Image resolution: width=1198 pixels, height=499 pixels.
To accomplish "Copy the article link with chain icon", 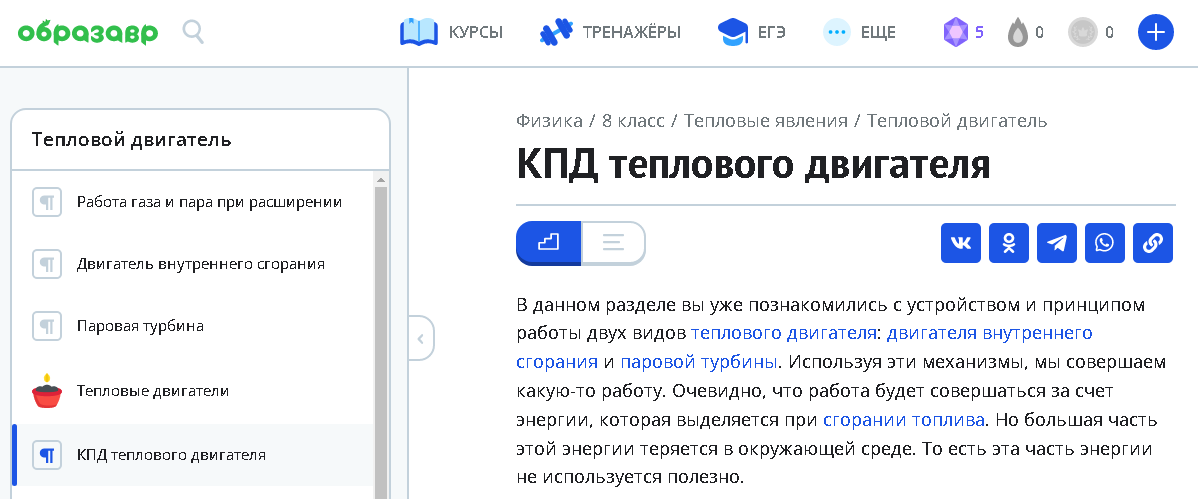I will point(1152,243).
